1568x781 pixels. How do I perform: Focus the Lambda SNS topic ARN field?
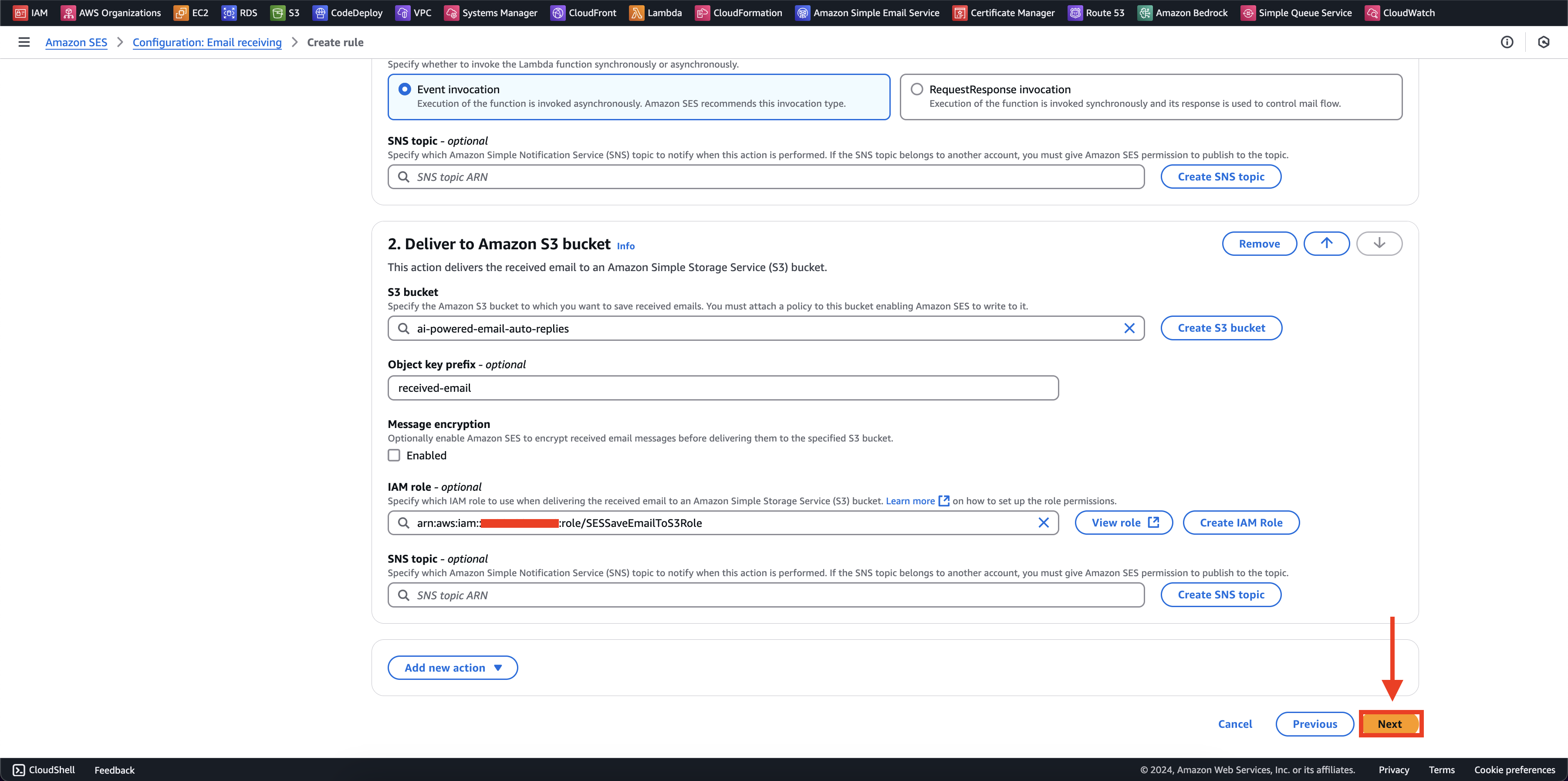766,177
